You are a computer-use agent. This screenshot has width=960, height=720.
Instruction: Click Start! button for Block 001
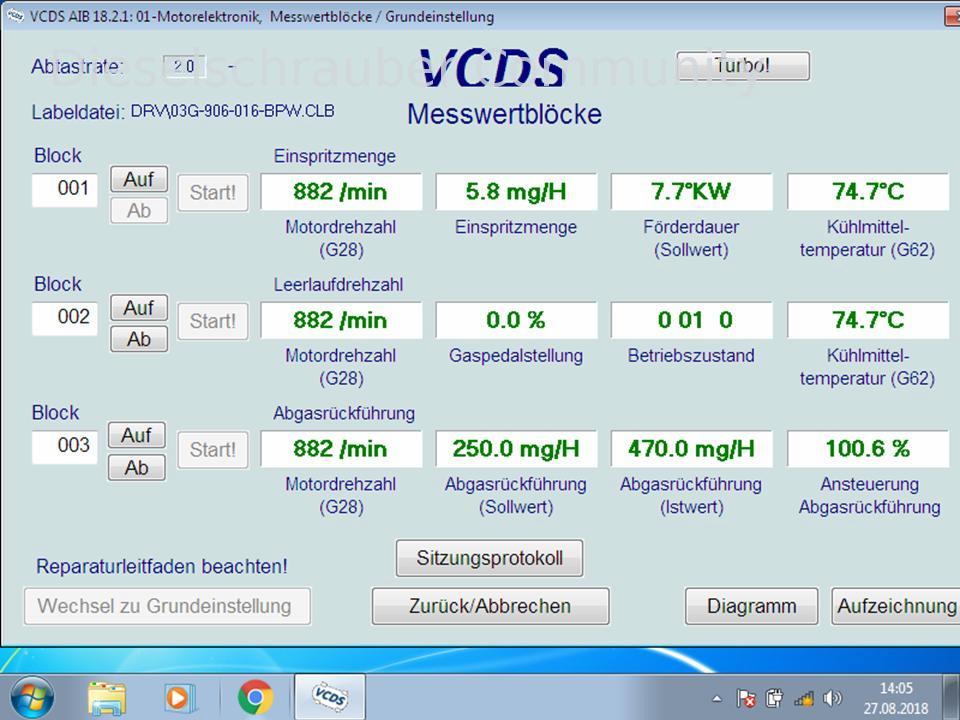pos(212,193)
